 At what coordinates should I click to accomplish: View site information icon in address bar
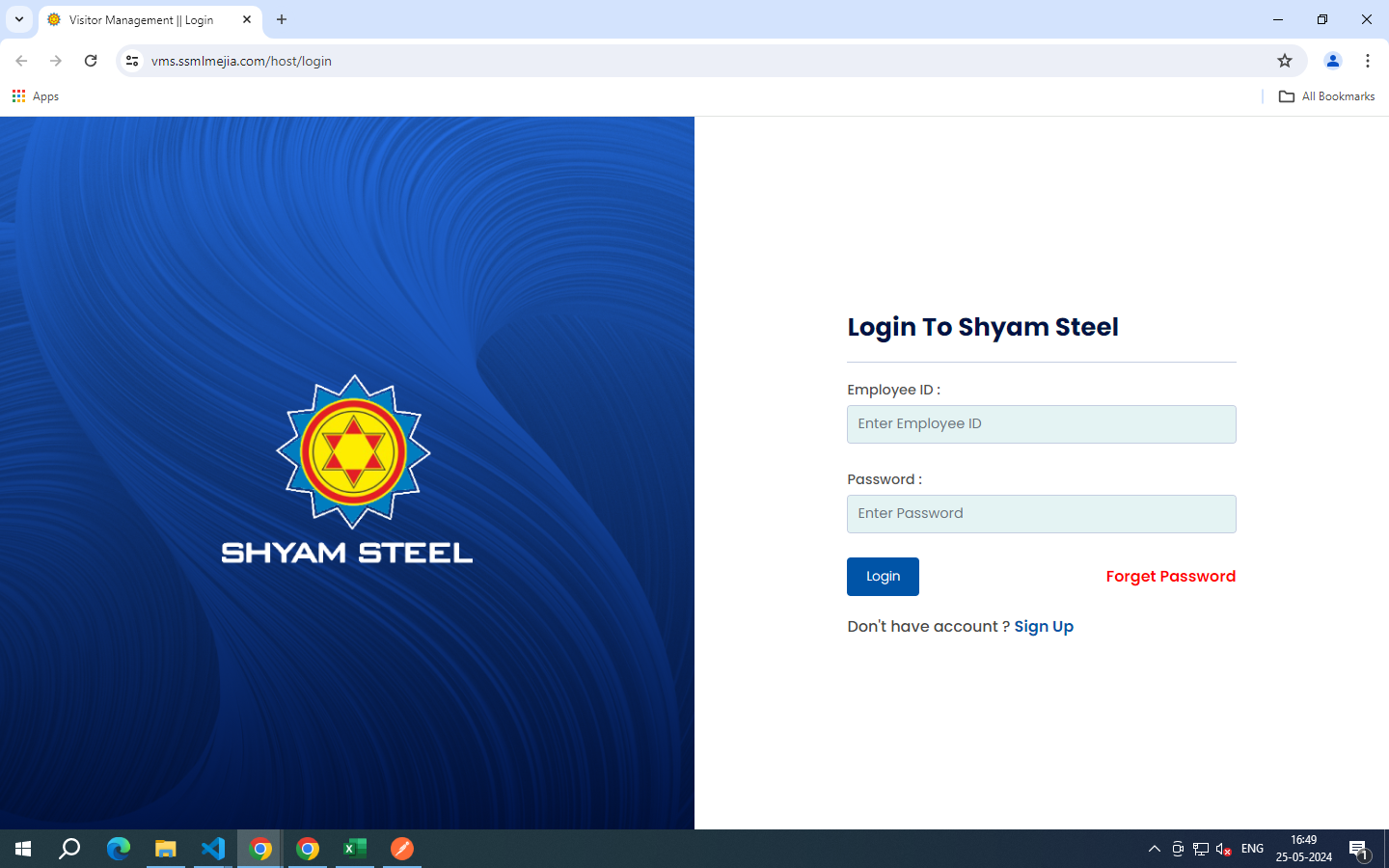pos(132,61)
